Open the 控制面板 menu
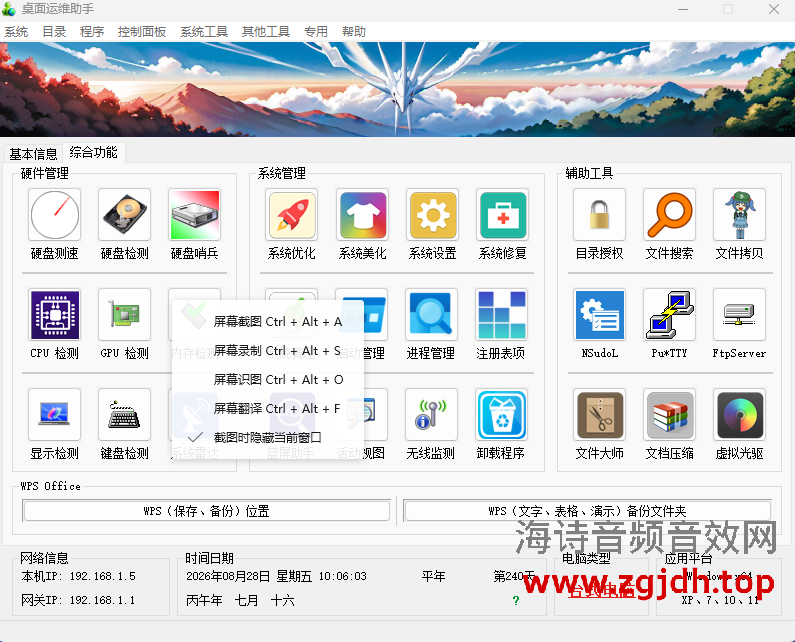Image resolution: width=795 pixels, height=642 pixels. tap(142, 32)
